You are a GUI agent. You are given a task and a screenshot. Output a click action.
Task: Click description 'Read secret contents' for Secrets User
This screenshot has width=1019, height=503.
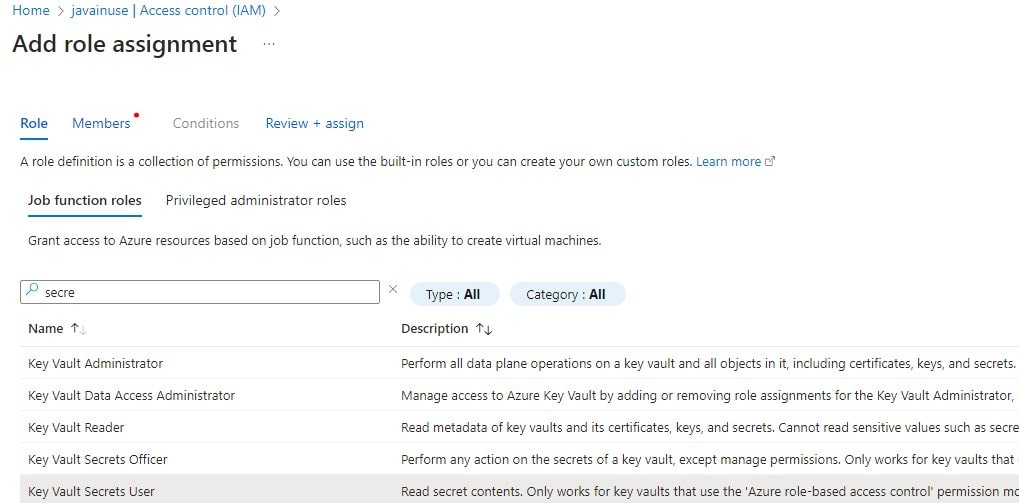coord(710,491)
